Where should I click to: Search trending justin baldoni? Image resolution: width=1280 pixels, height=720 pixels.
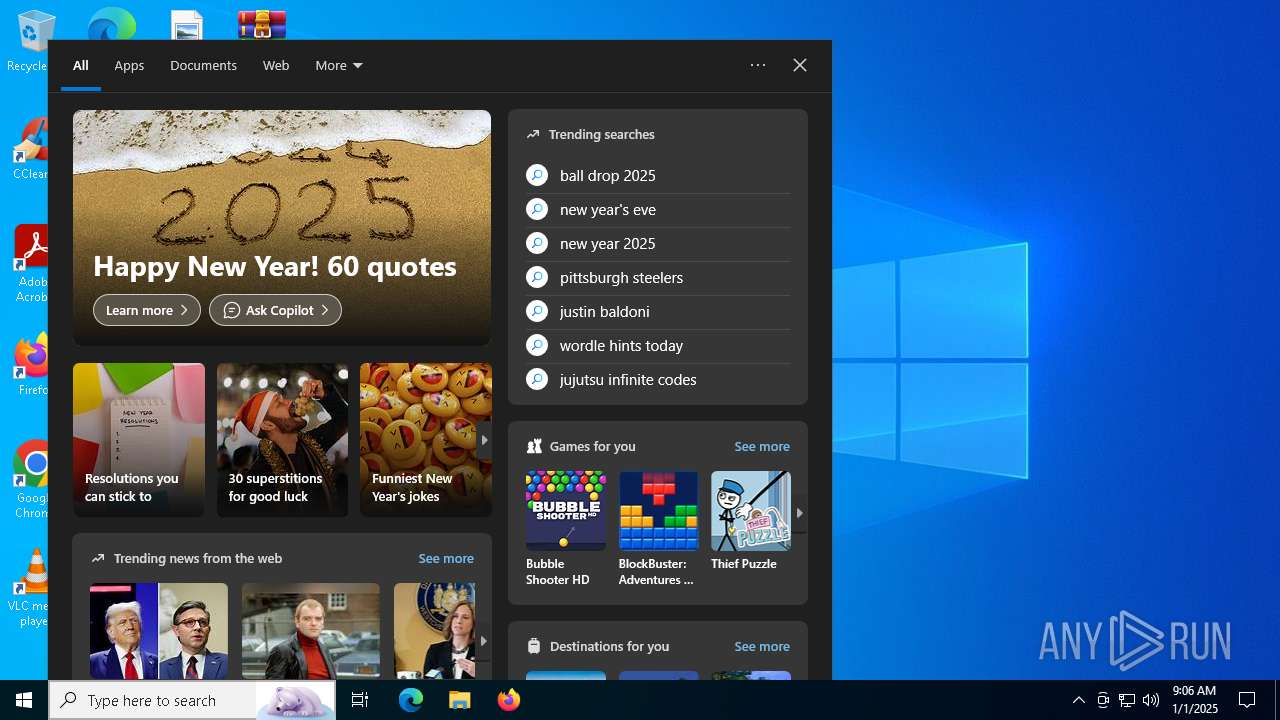coord(658,311)
